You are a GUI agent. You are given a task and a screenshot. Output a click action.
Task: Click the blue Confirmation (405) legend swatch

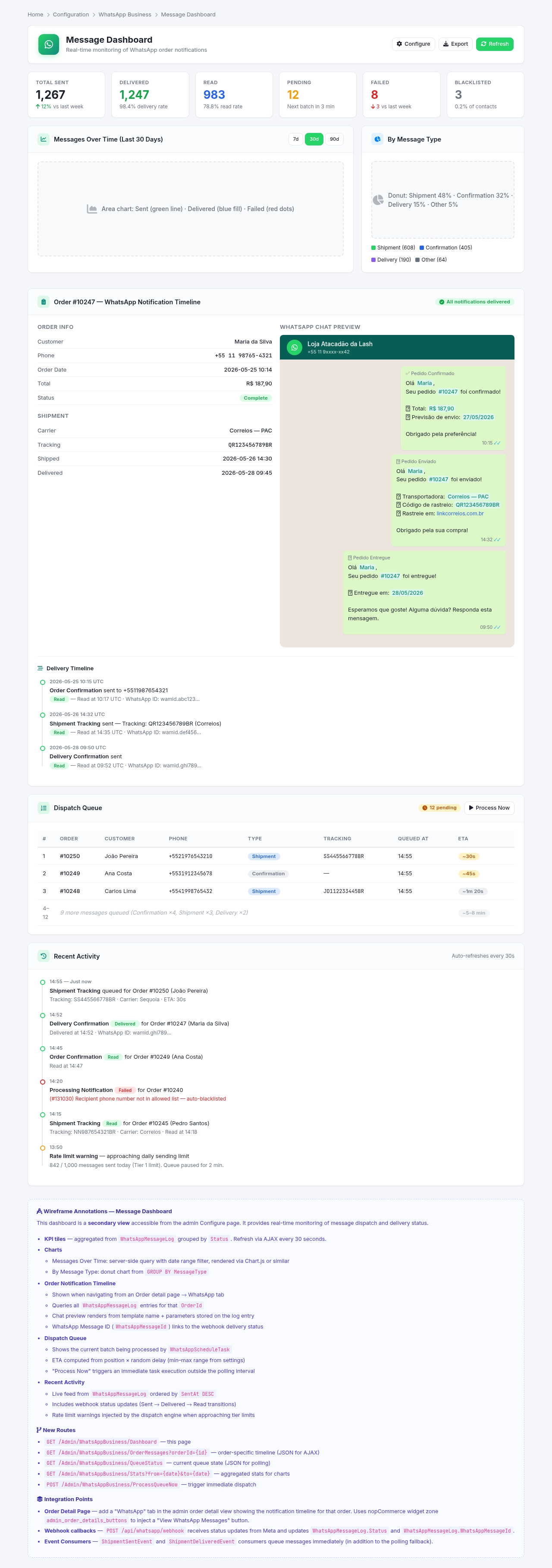[422, 248]
